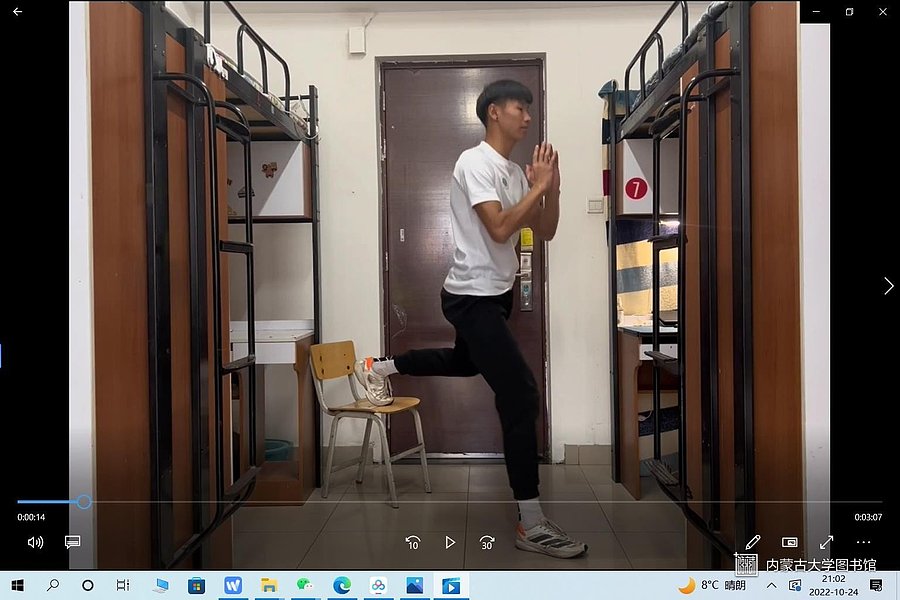Open Task View
This screenshot has height=600, width=900.
coord(123,585)
